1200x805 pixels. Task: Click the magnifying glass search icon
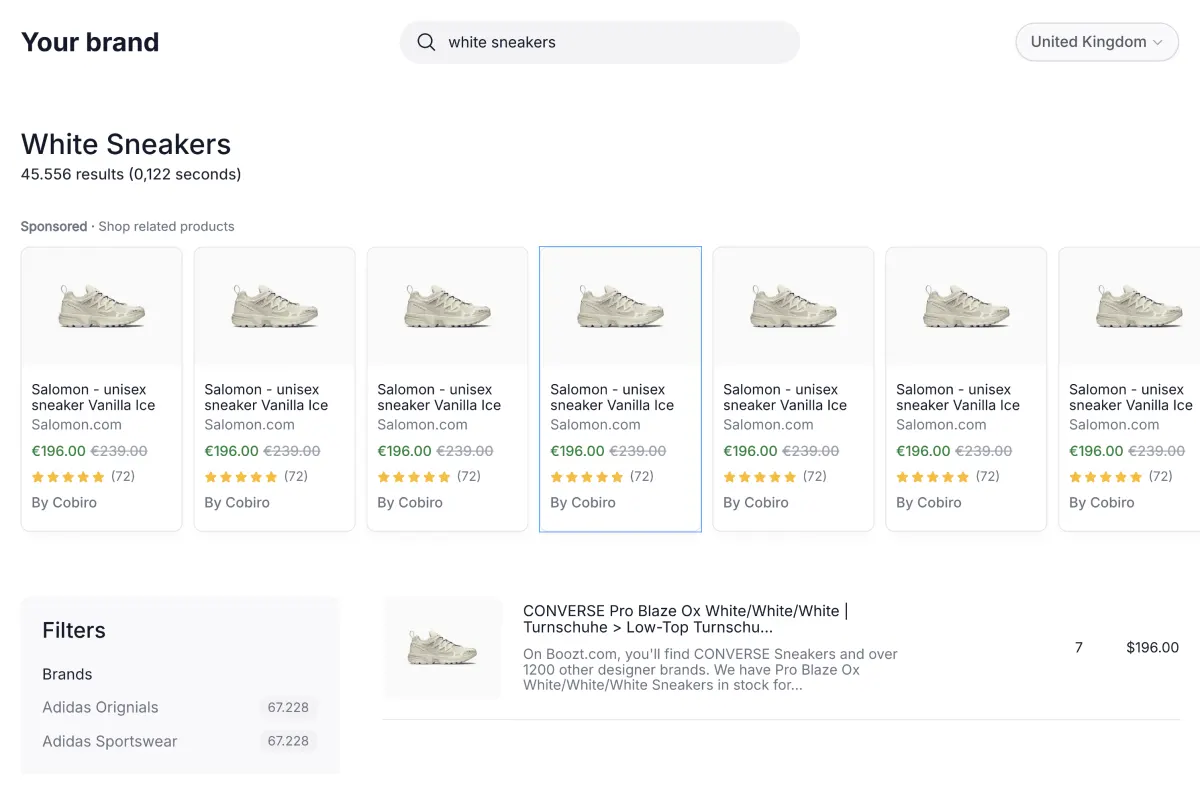(426, 42)
